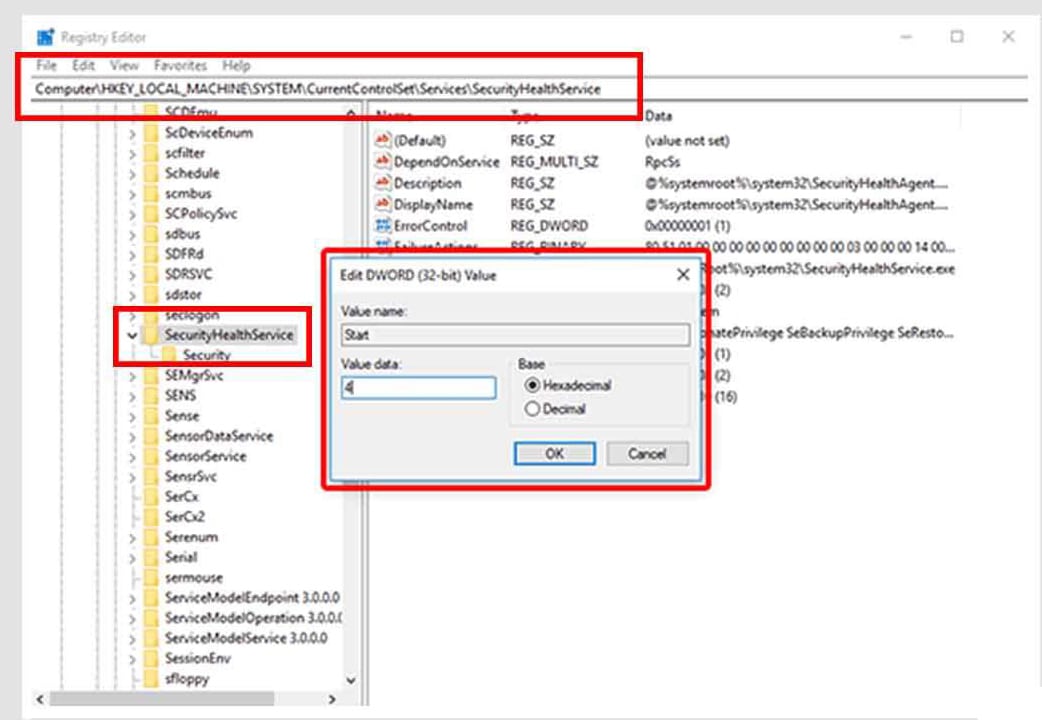This screenshot has height=720, width=1042.
Task: Click the registry path address bar
Action: click(529, 89)
